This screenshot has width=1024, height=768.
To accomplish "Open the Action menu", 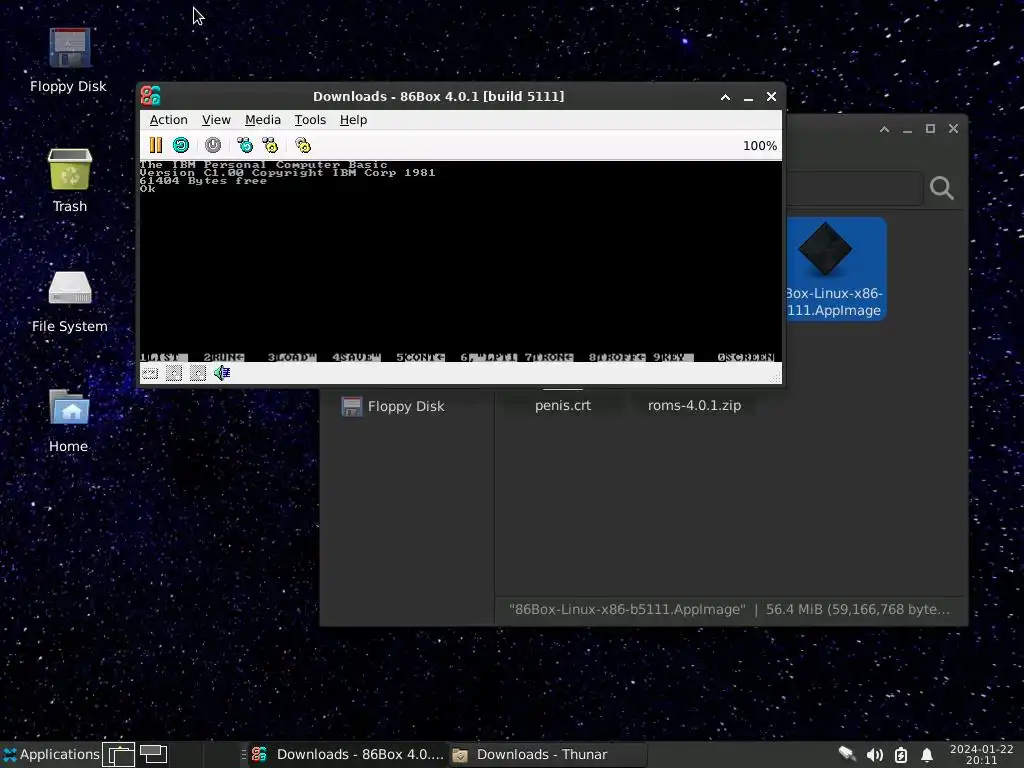I will pos(168,120).
